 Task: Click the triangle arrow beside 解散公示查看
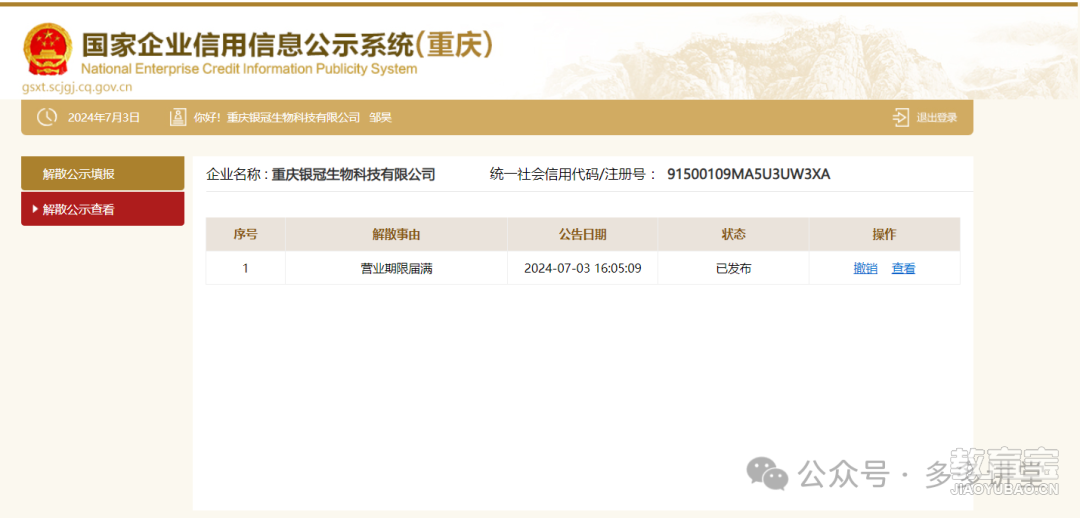pos(35,209)
